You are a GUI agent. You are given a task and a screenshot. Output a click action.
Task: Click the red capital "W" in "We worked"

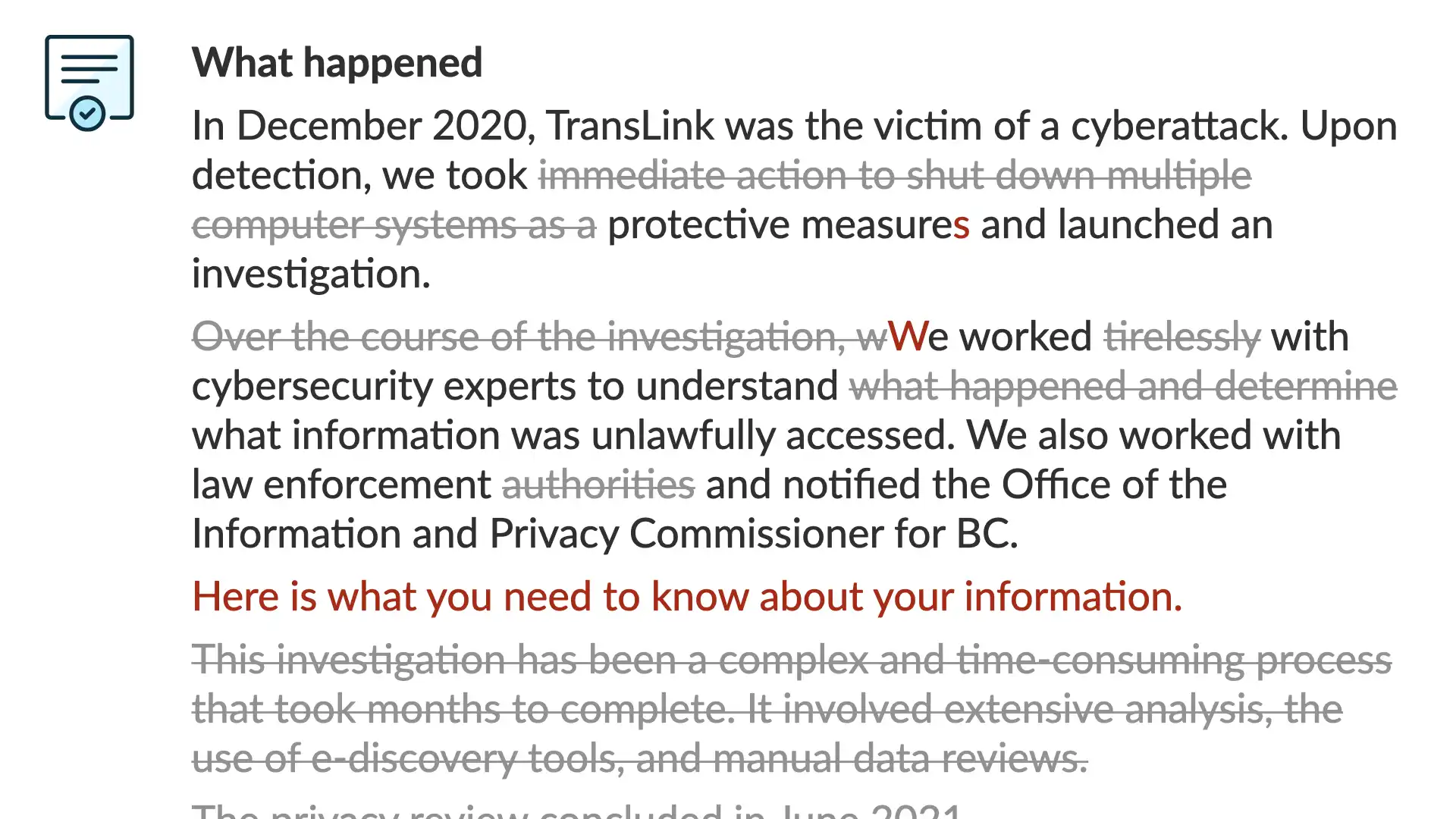[907, 337]
